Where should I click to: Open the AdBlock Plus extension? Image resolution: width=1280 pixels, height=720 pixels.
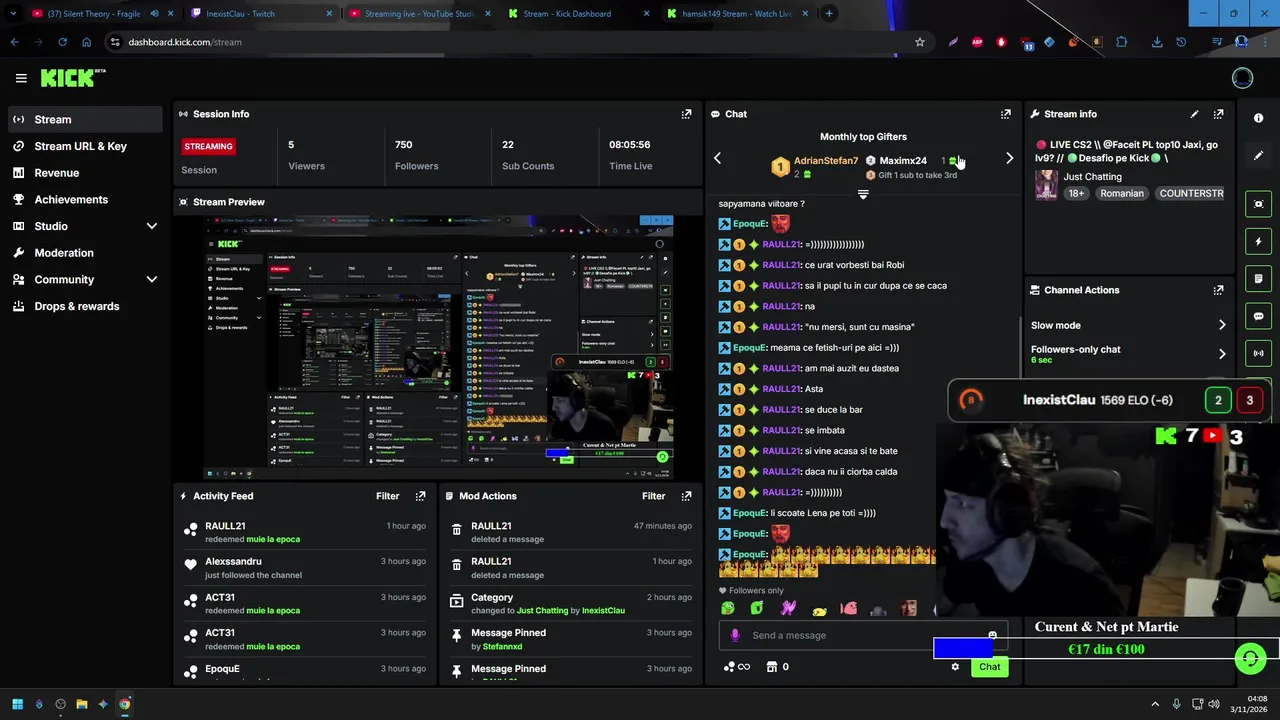tap(977, 42)
